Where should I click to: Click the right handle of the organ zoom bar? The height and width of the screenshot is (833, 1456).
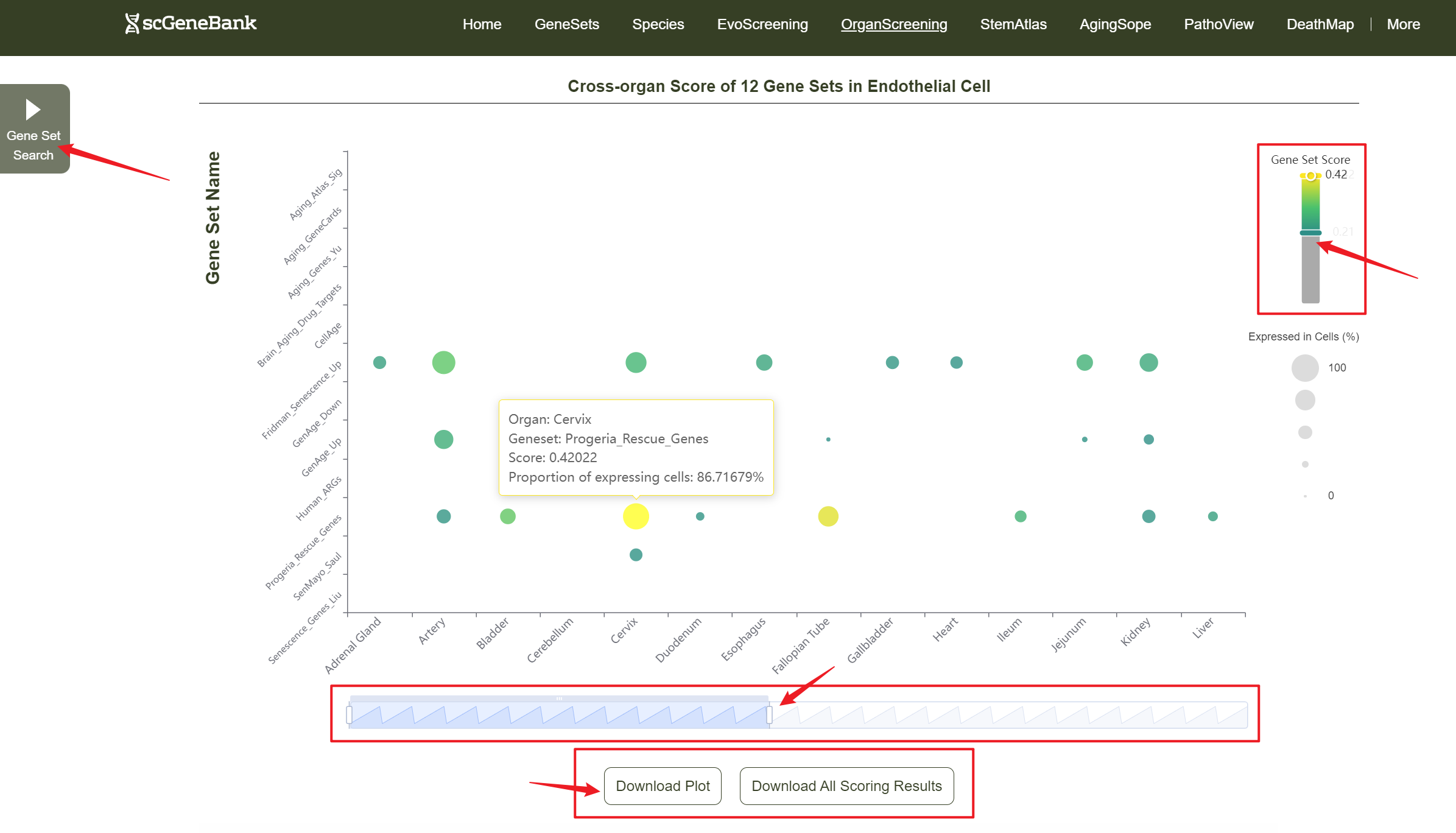[769, 715]
